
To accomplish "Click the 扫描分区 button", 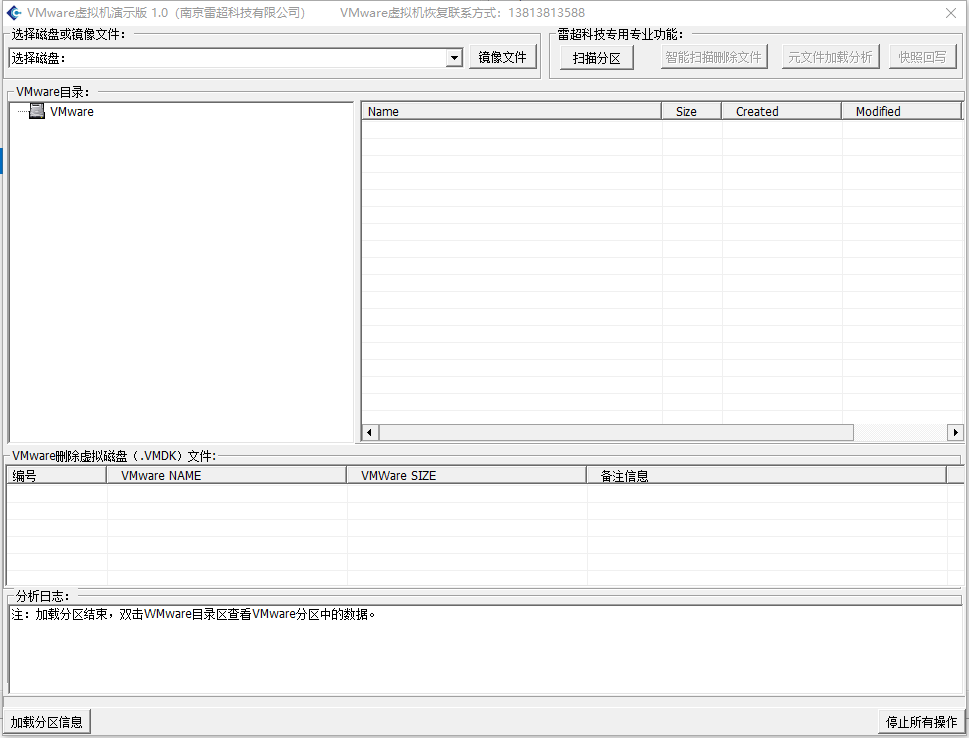I will 596,58.
